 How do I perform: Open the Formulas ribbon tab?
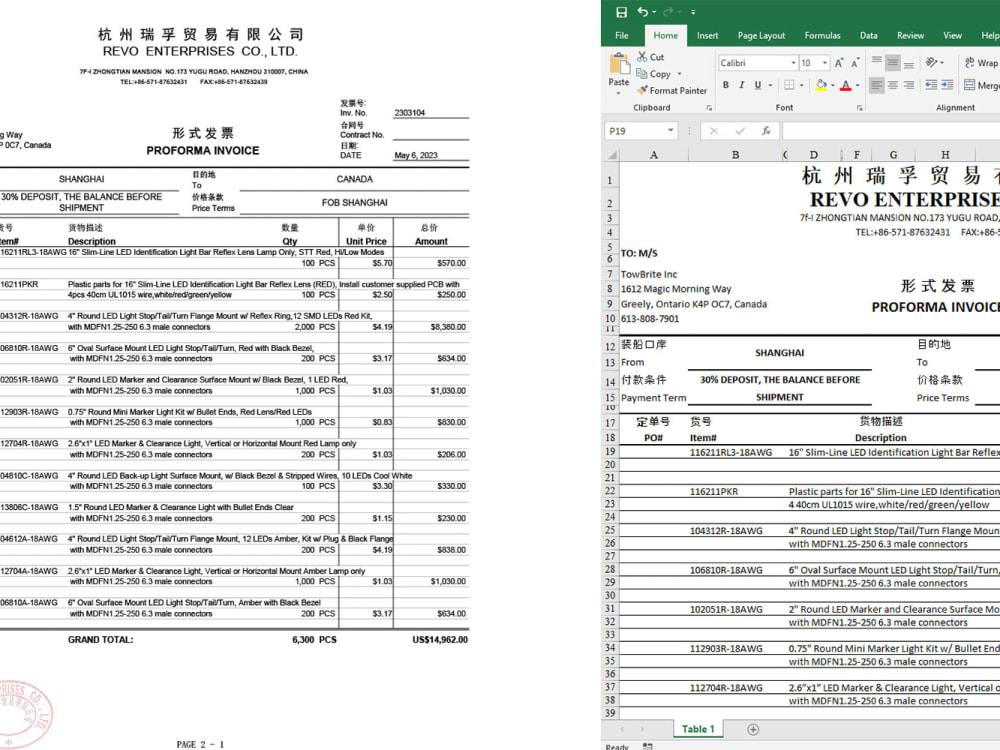[822, 36]
